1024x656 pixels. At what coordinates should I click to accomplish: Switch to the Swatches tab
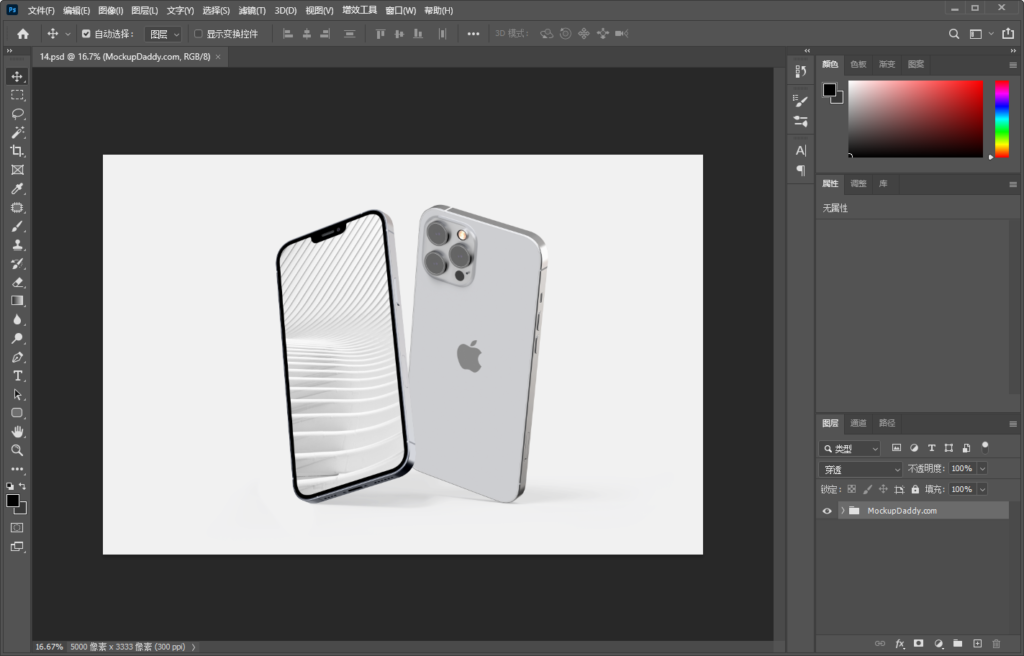[858, 64]
